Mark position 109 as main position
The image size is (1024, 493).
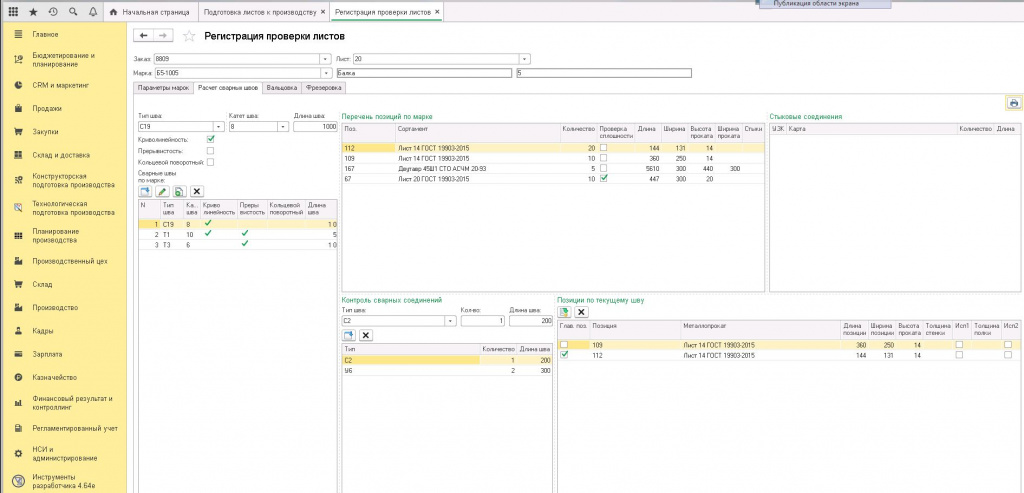564,345
